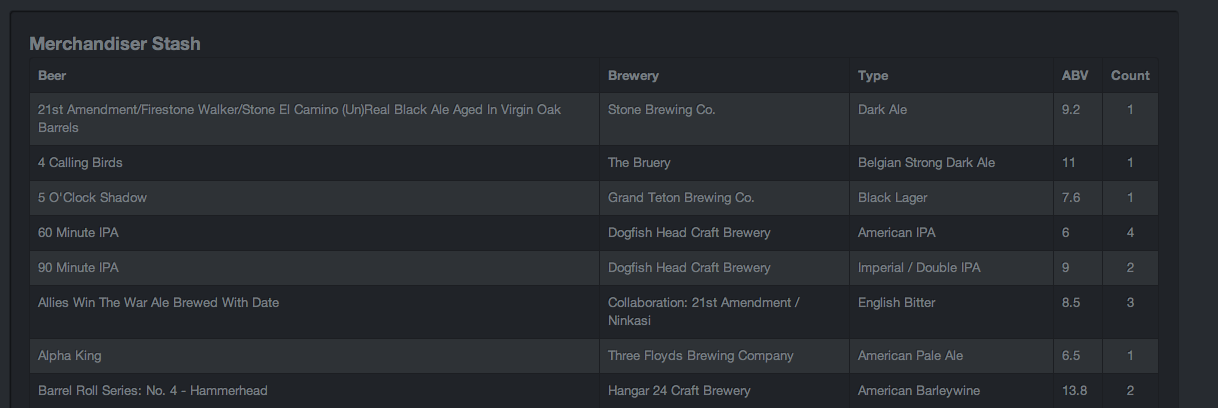
Task: Sort table by Type column header
Action: click(873, 76)
